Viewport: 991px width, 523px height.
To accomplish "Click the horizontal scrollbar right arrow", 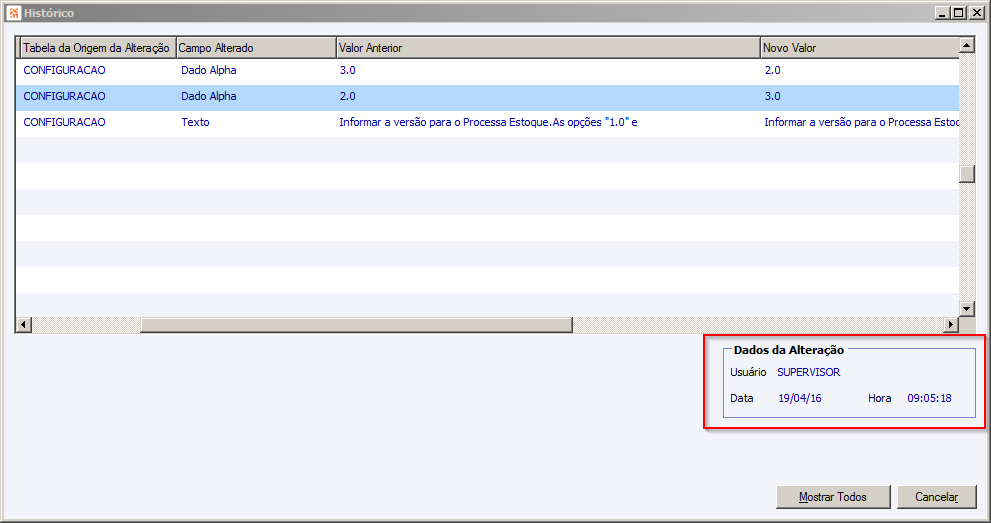I will pos(951,325).
